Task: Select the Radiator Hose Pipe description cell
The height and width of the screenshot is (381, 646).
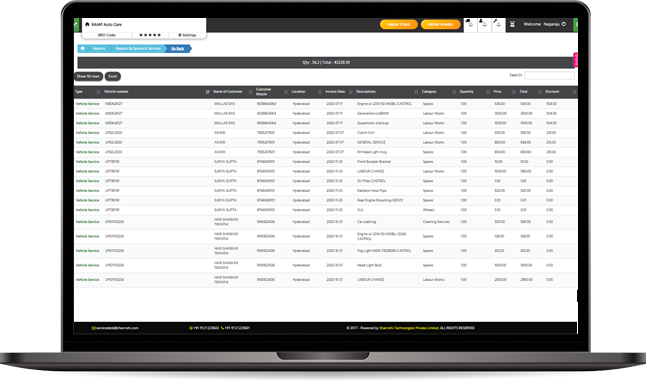Action: [372, 190]
